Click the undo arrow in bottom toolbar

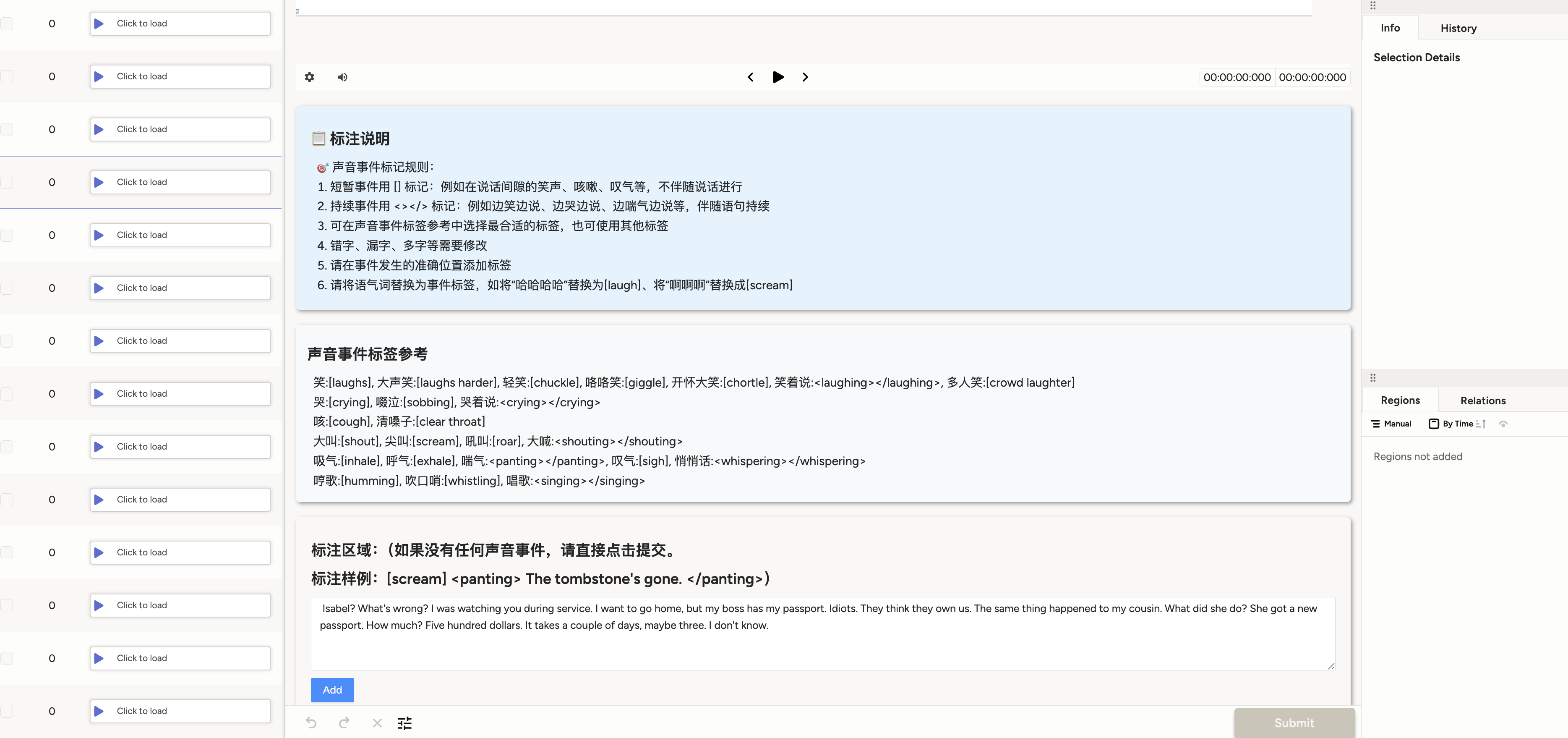point(311,723)
